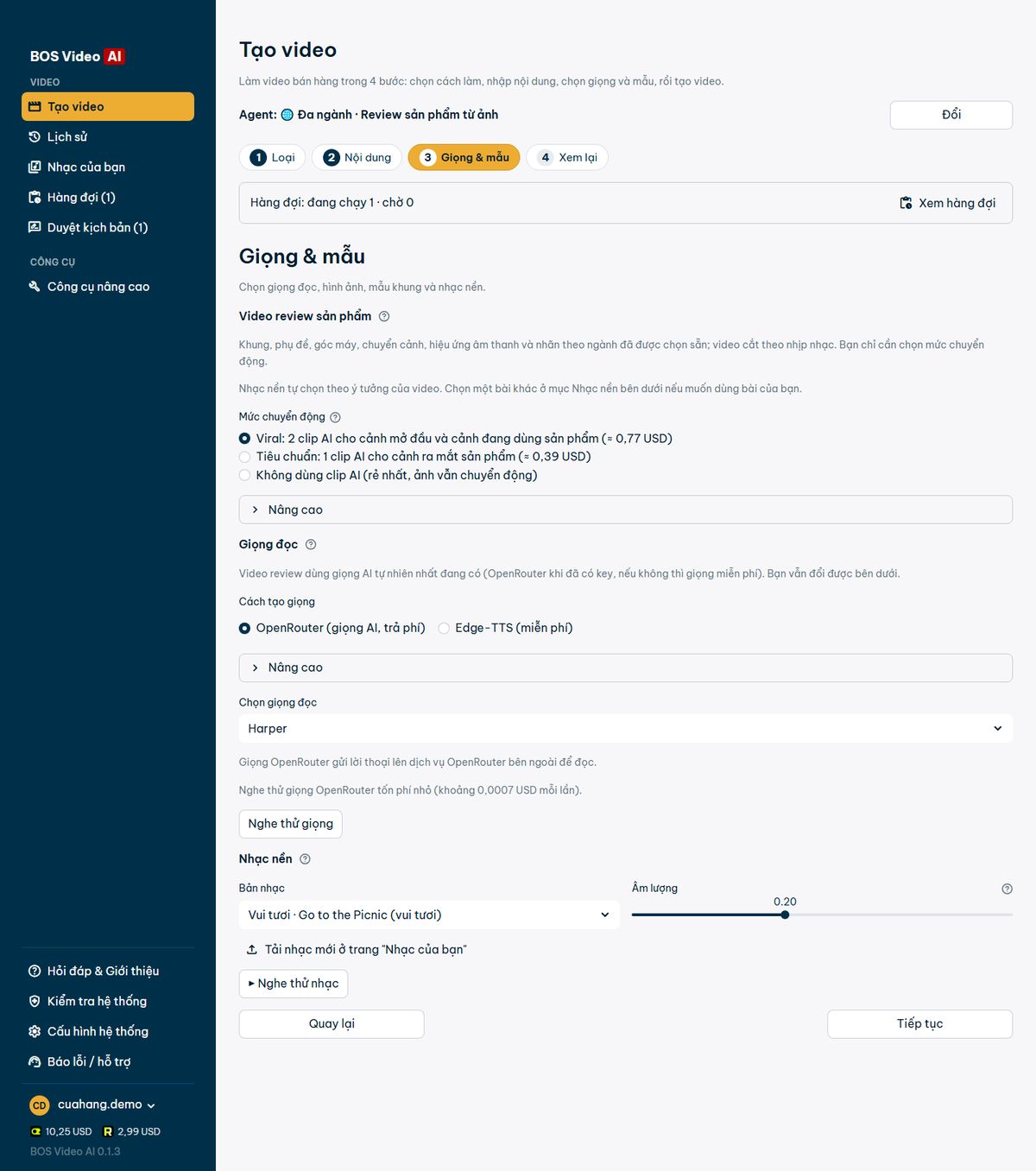Click the Hàng đợi: đang chạy 1 status text
Screen dimensions: 1036x1171
click(332, 202)
